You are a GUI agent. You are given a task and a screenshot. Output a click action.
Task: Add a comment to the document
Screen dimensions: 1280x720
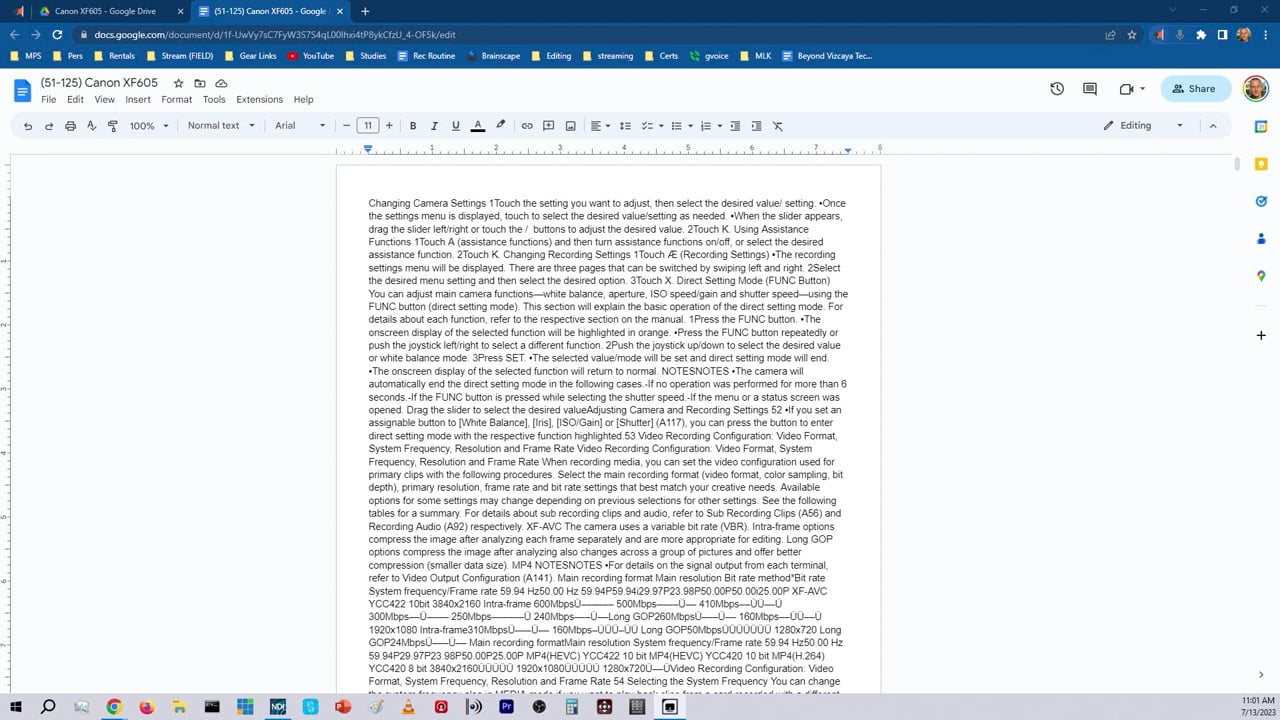click(x=548, y=126)
